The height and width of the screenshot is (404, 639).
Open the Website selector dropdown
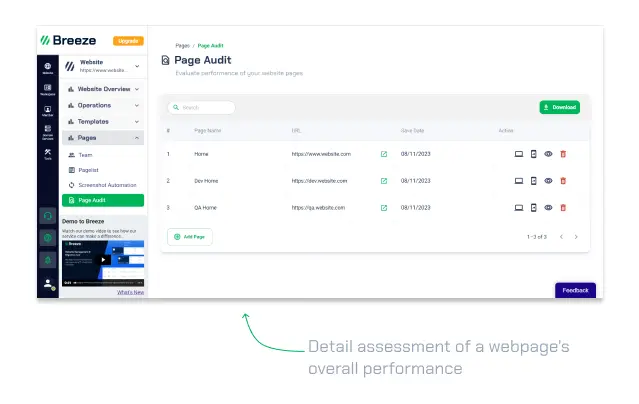click(103, 66)
